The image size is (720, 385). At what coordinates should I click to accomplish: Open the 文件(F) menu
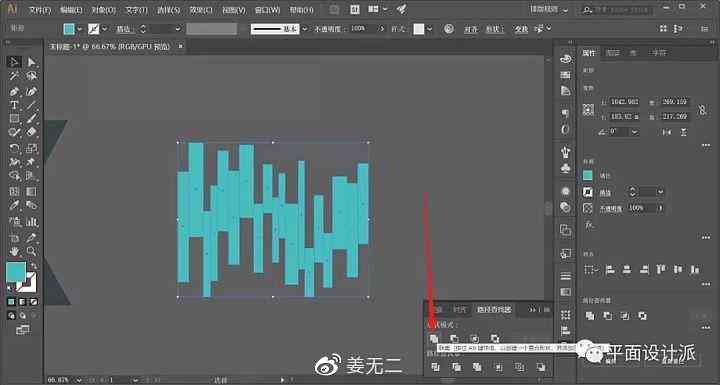click(40, 10)
